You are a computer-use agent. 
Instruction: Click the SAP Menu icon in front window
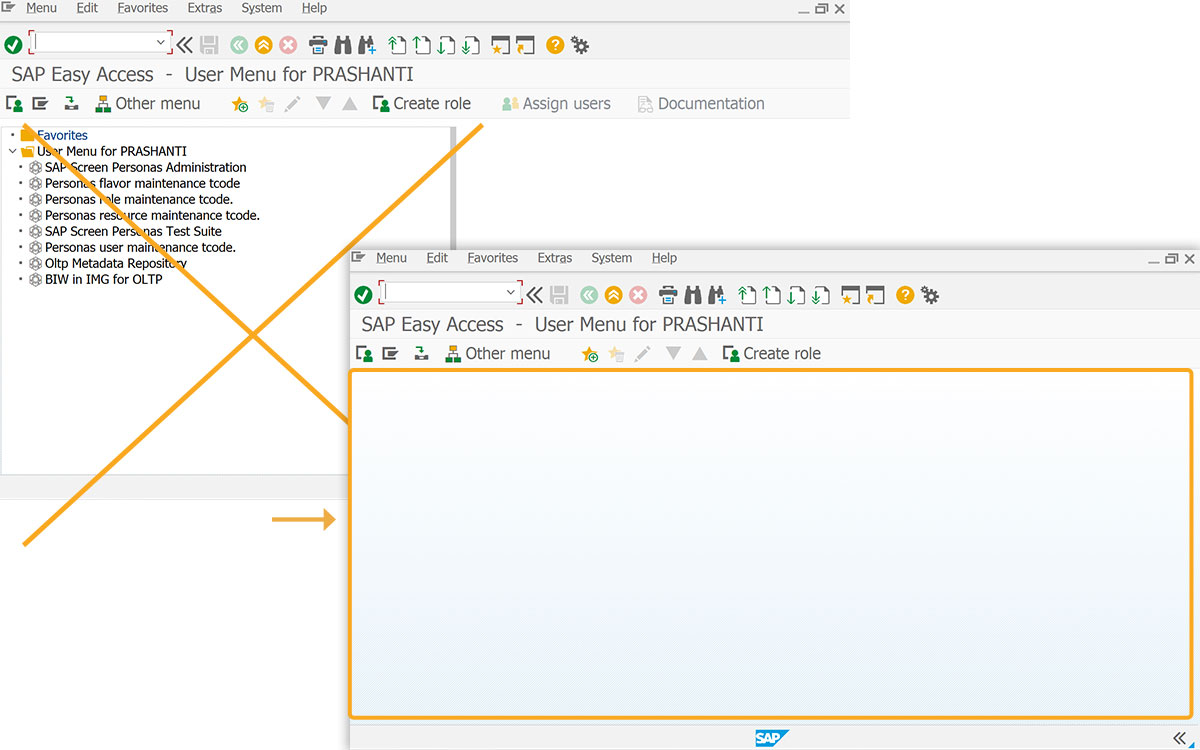click(390, 354)
